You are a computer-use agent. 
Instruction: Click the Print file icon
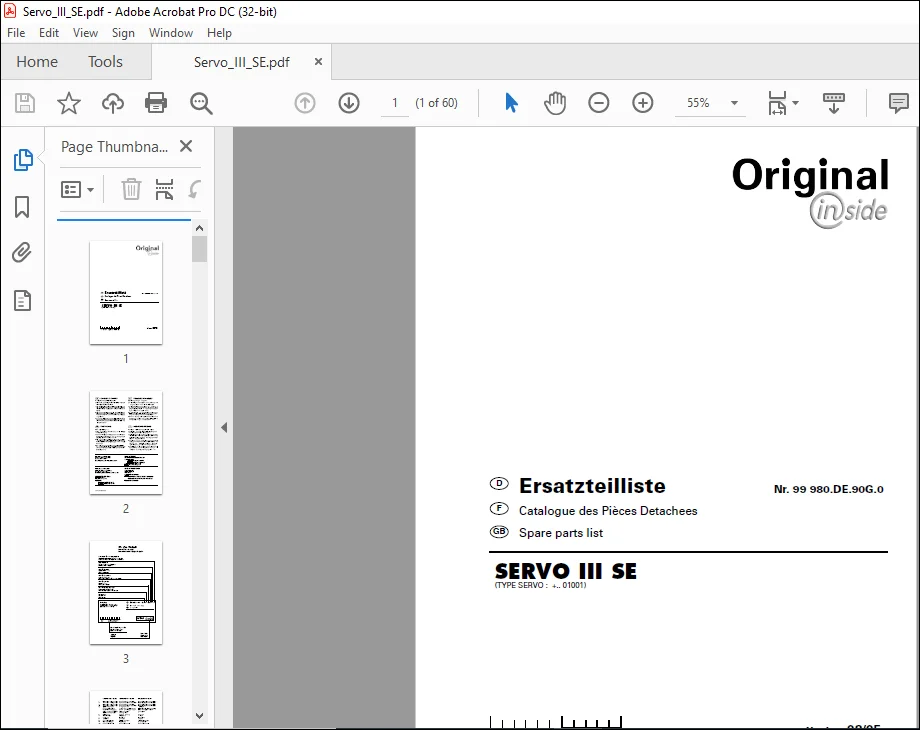(x=155, y=103)
